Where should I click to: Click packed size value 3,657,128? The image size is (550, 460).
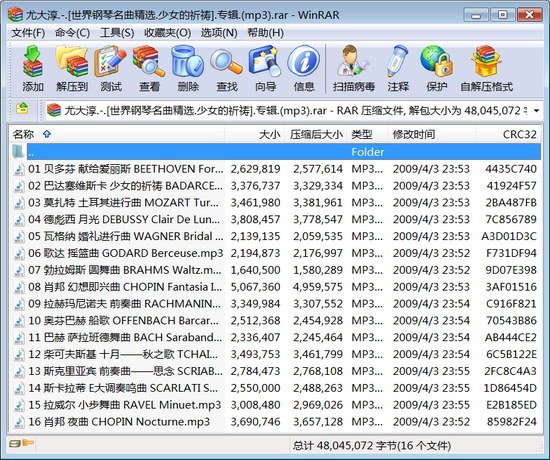point(318,422)
